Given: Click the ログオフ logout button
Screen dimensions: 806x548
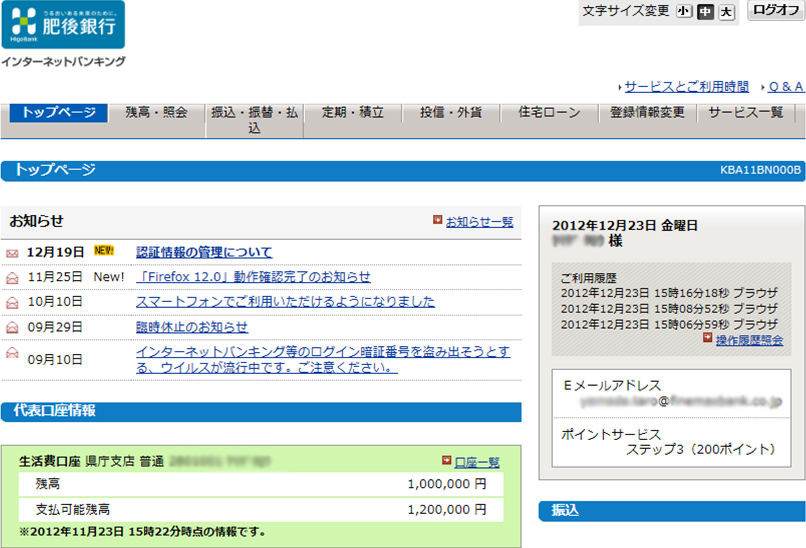Looking at the screenshot, I should tap(775, 11).
